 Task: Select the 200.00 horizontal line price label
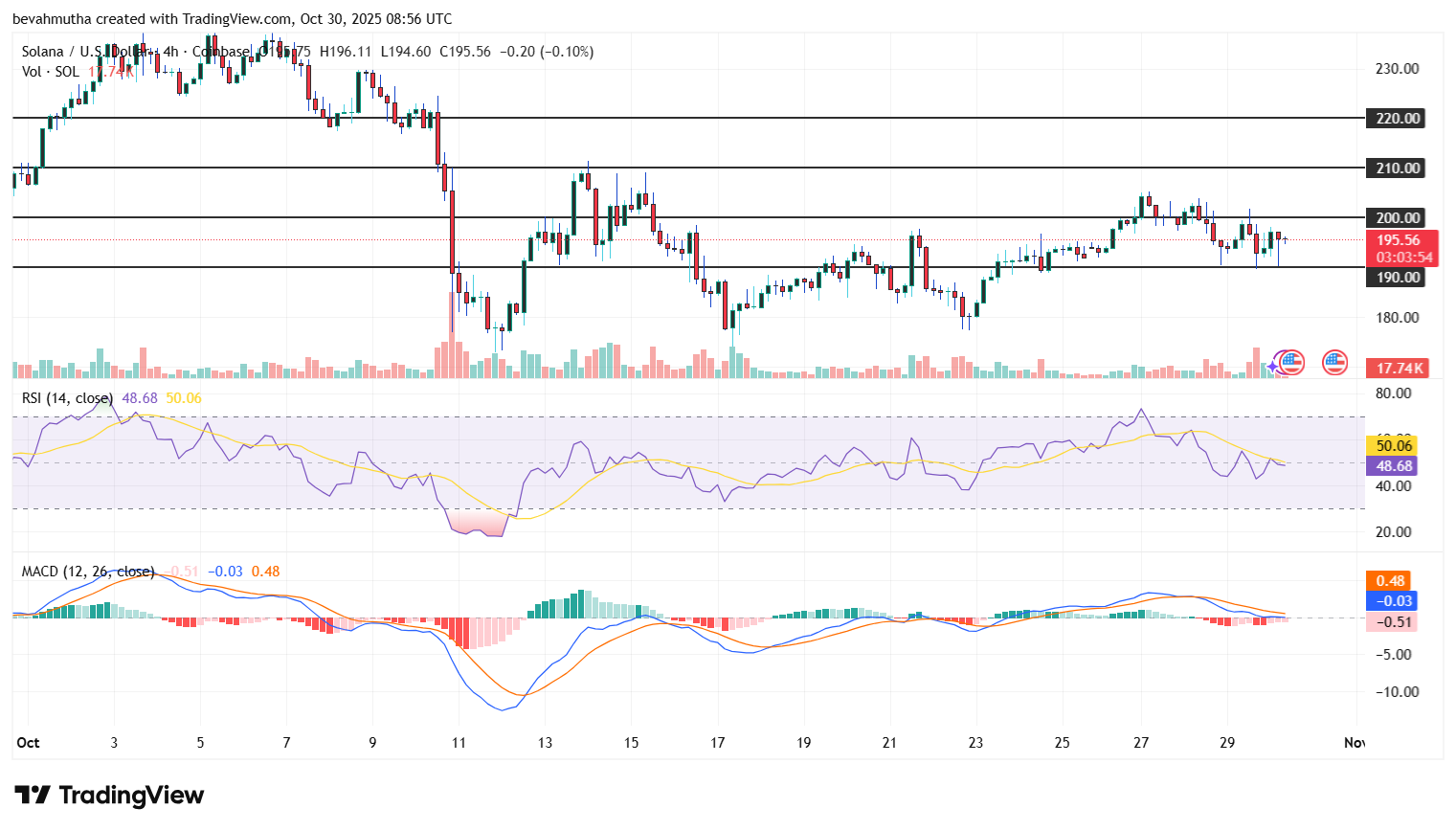pyautogui.click(x=1398, y=218)
